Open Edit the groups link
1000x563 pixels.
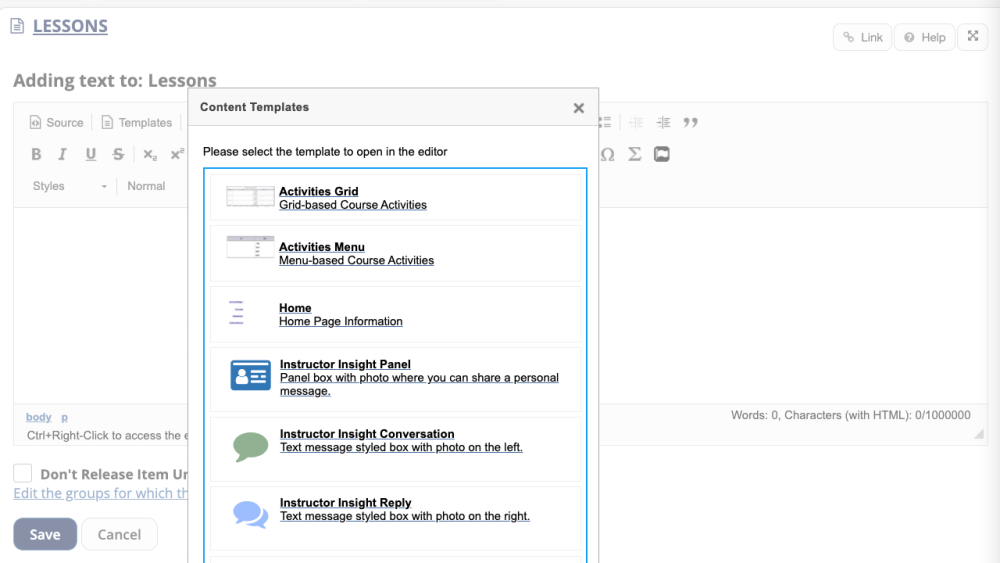[101, 493]
